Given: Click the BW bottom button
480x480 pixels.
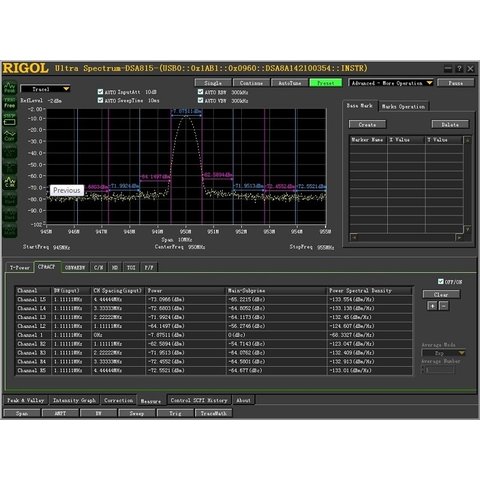Looking at the screenshot, I should pos(99,413).
